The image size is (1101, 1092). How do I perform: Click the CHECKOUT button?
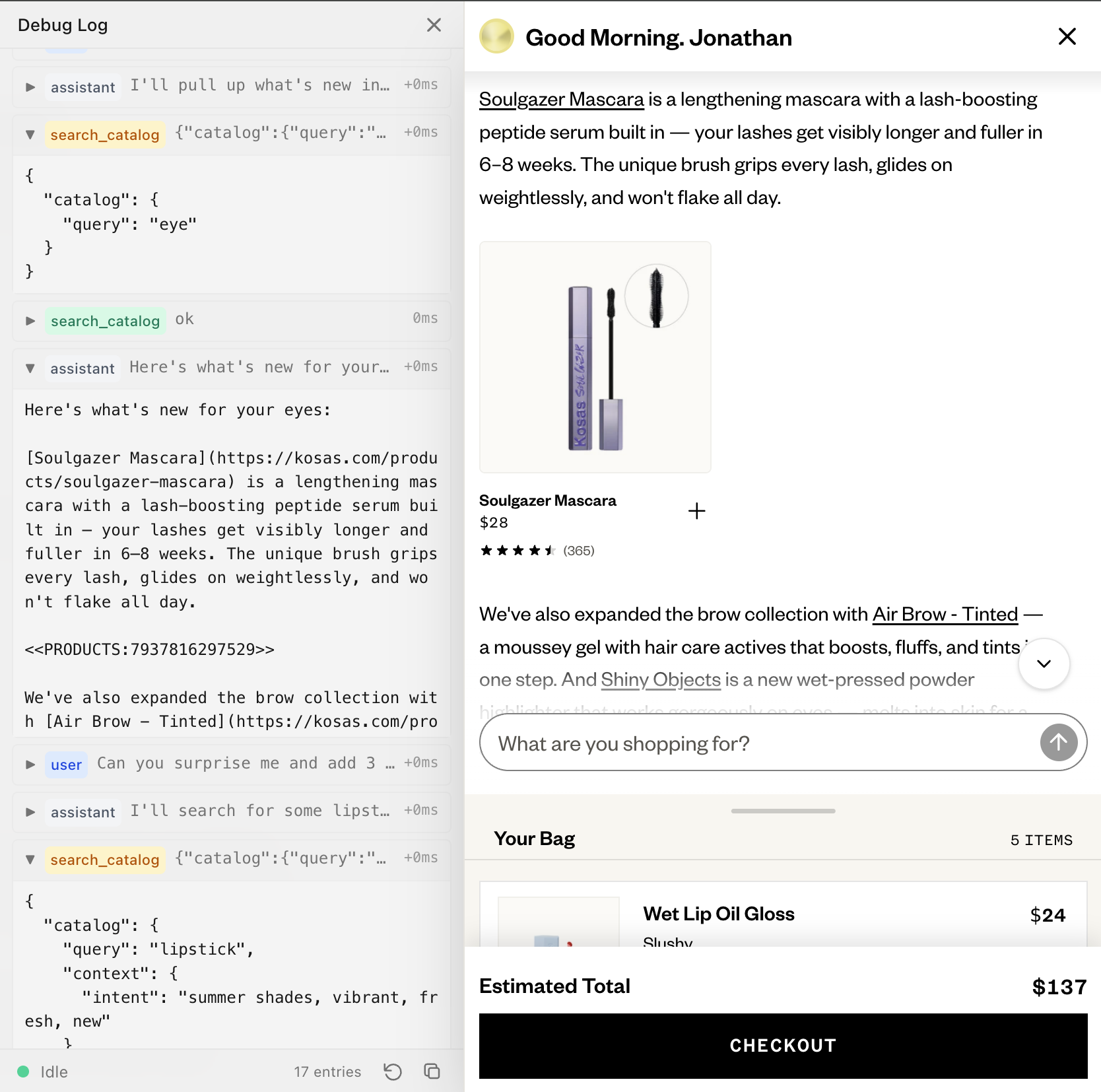pos(783,1046)
